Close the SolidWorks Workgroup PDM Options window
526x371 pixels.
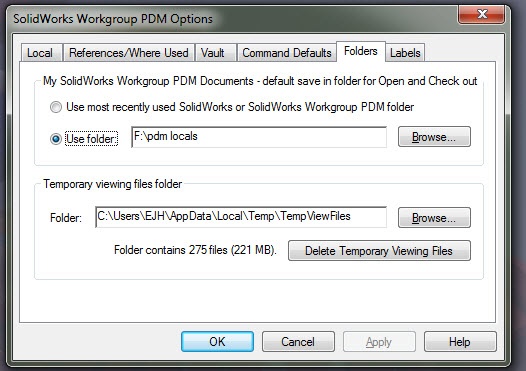[482, 14]
